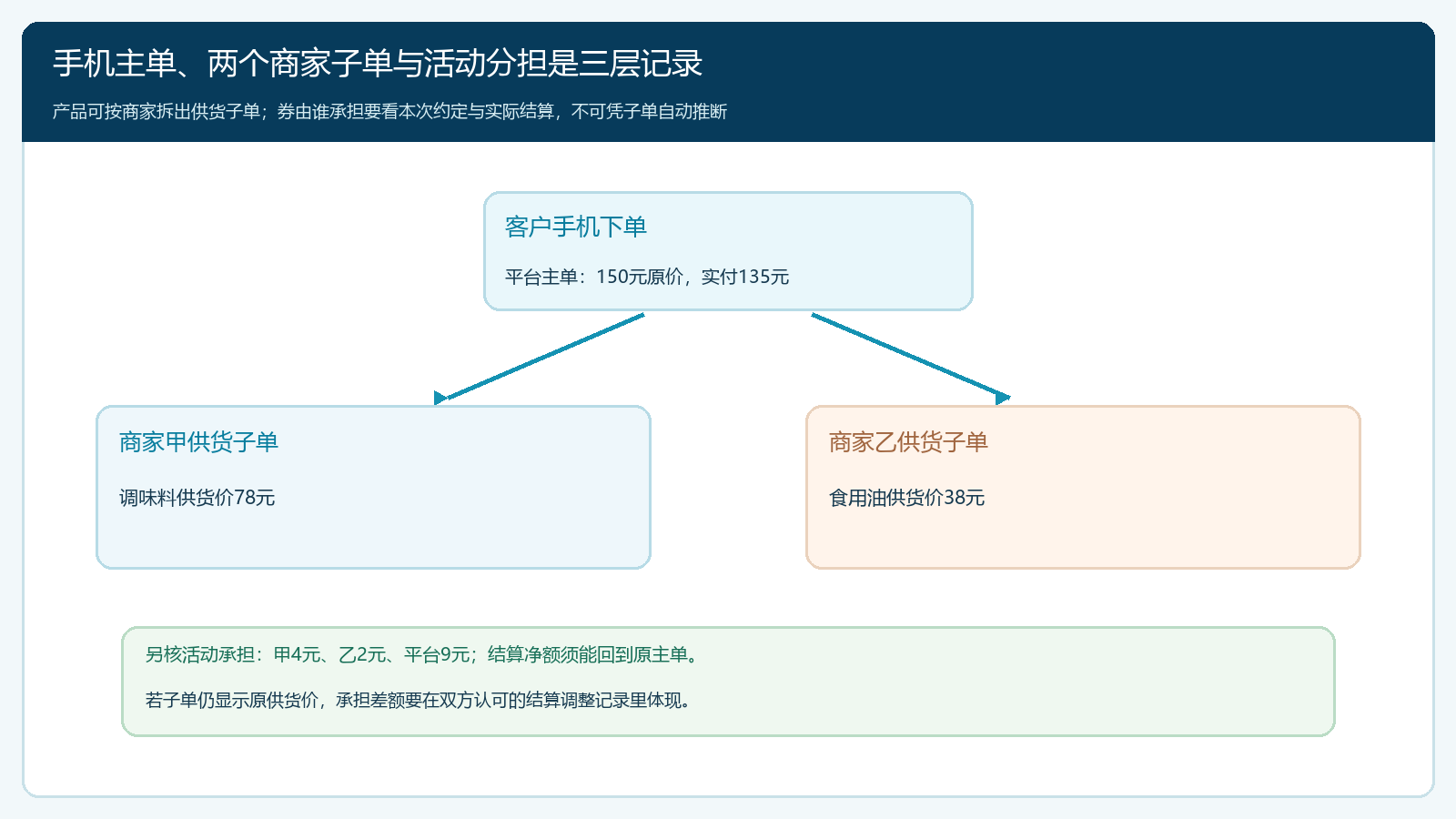Select the text 调味料供货价78元

pyautogui.click(x=197, y=498)
